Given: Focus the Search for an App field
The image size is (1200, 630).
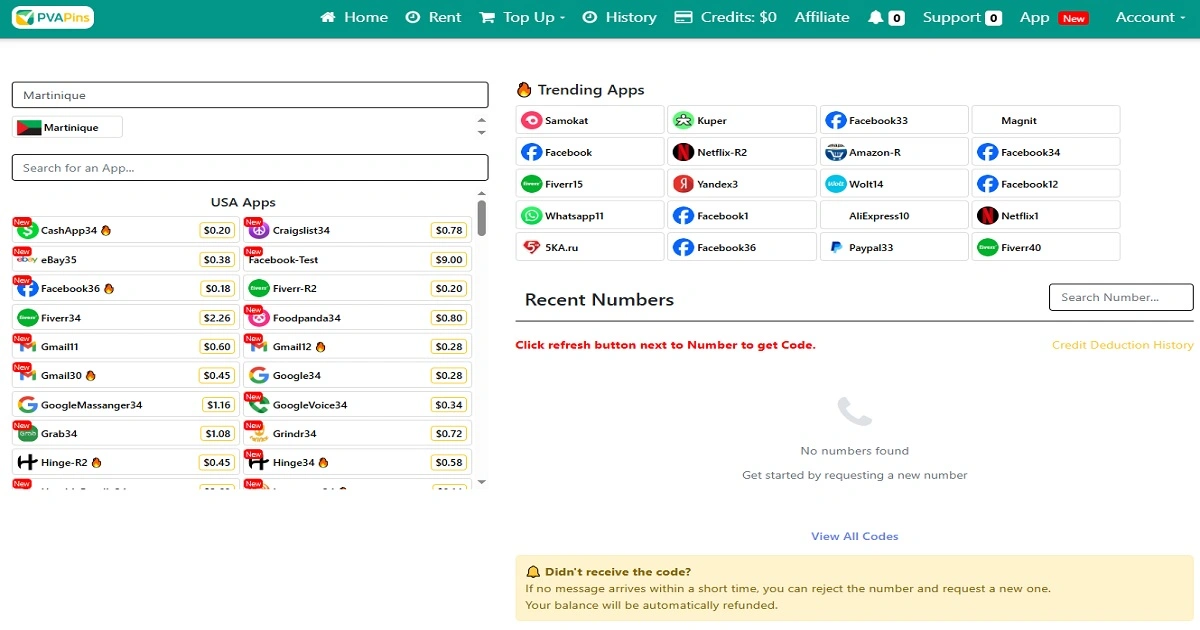Looking at the screenshot, I should point(250,168).
